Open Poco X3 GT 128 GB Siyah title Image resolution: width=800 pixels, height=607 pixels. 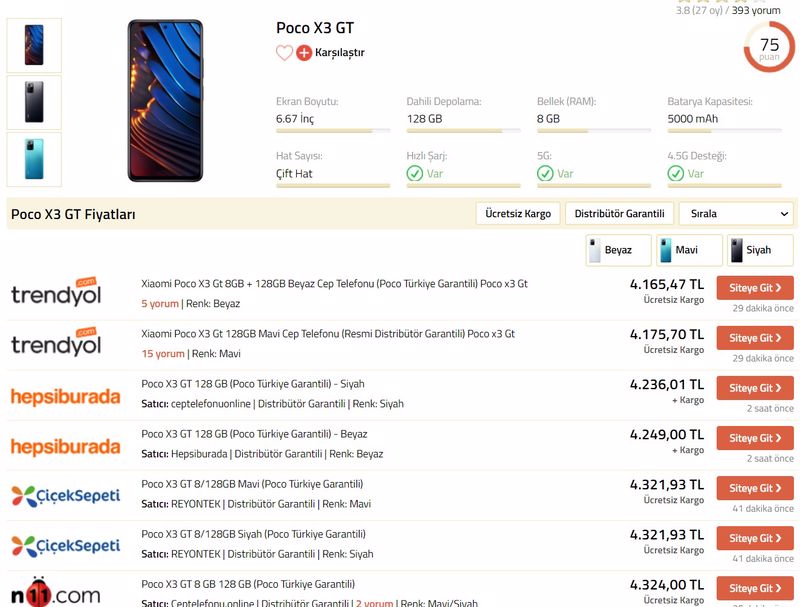click(253, 384)
